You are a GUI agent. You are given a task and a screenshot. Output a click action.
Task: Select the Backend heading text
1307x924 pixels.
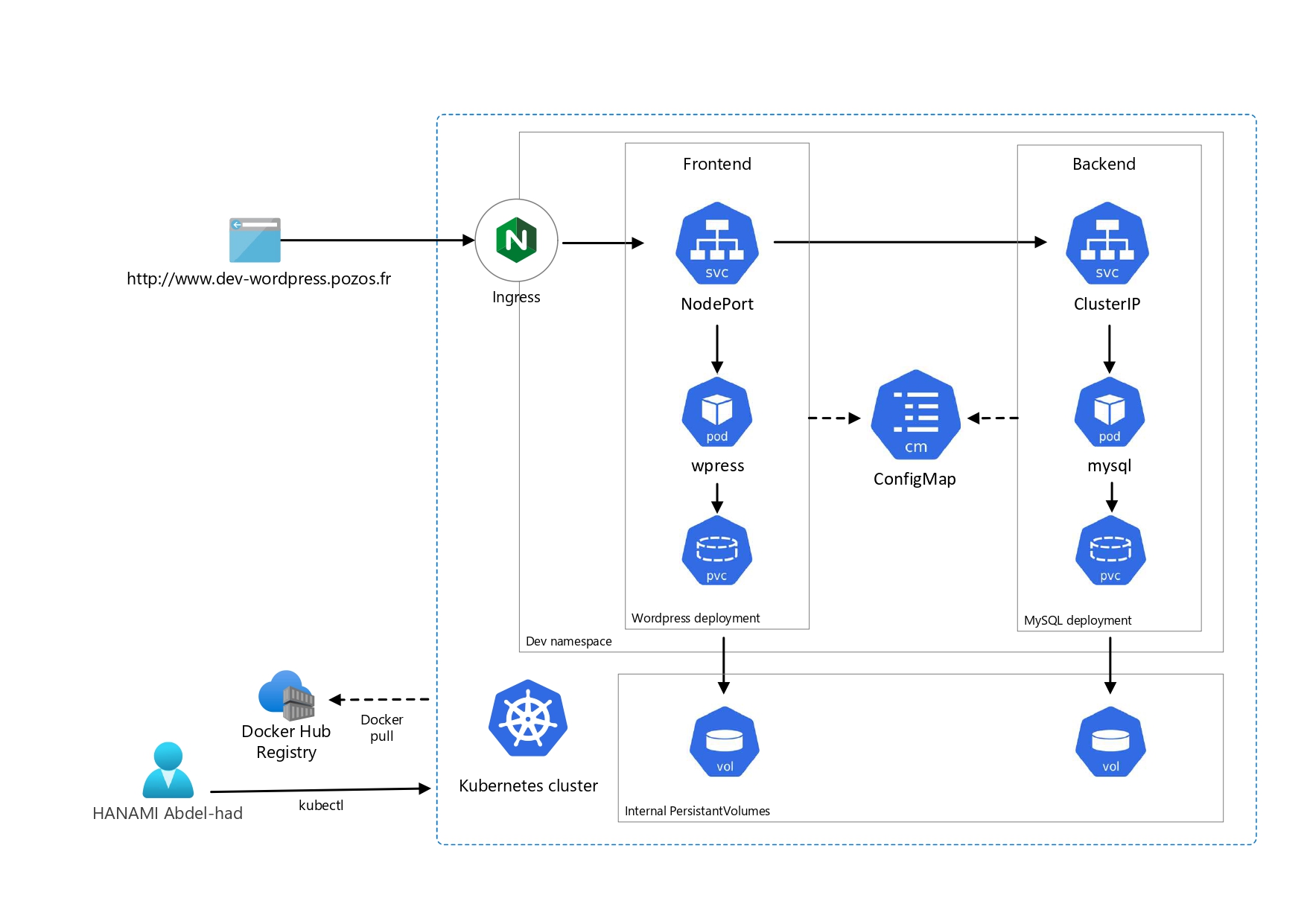pyautogui.click(x=1104, y=164)
